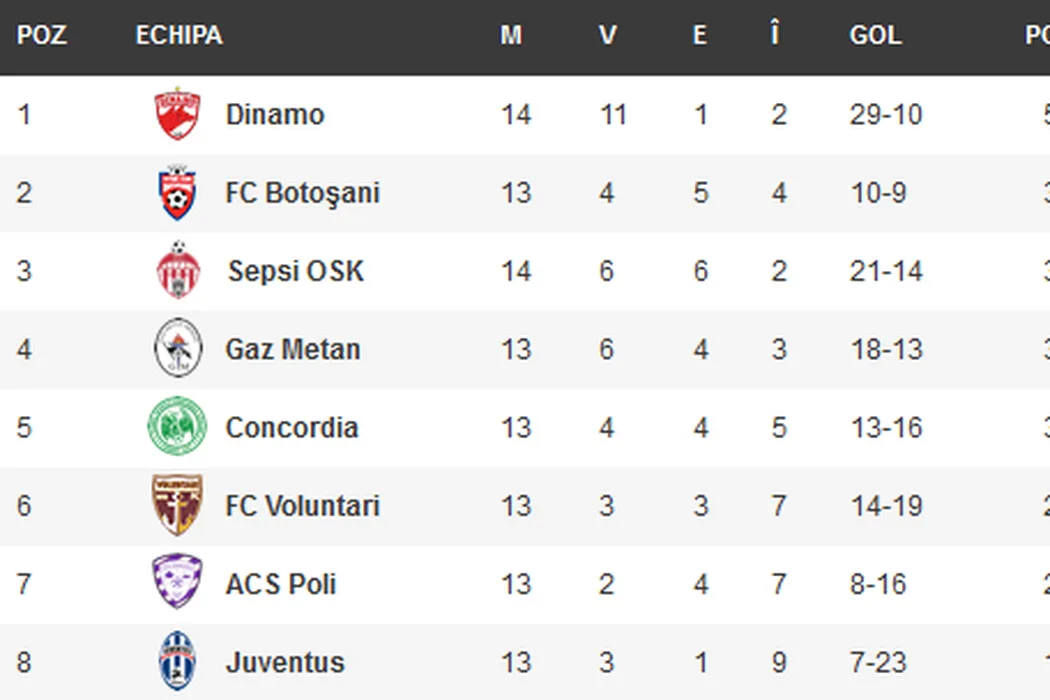Image resolution: width=1050 pixels, height=700 pixels.
Task: Open the ACS Poli team link
Action: pyautogui.click(x=280, y=583)
